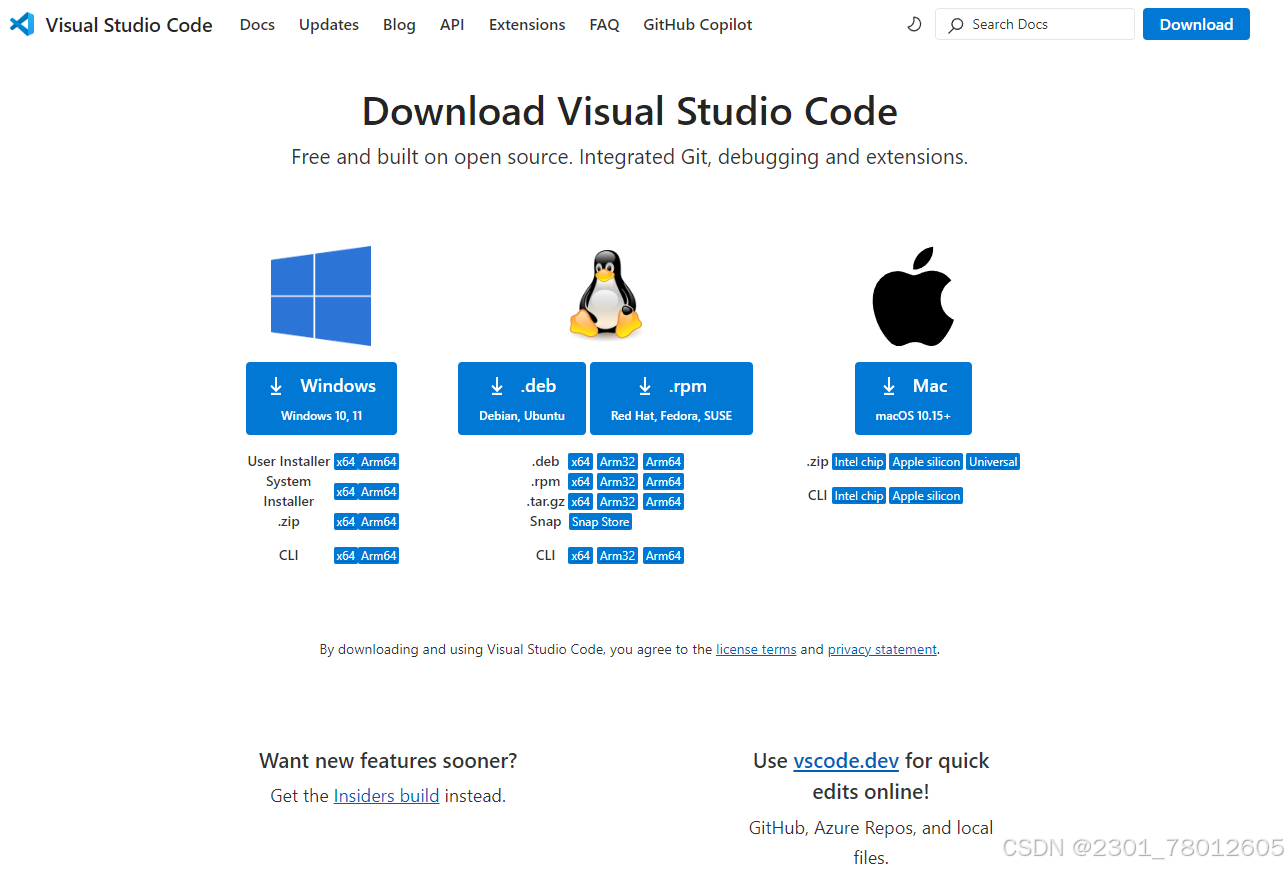Get the Linux .tar.gz x64 archive
The height and width of the screenshot is (869, 1288).
581,502
